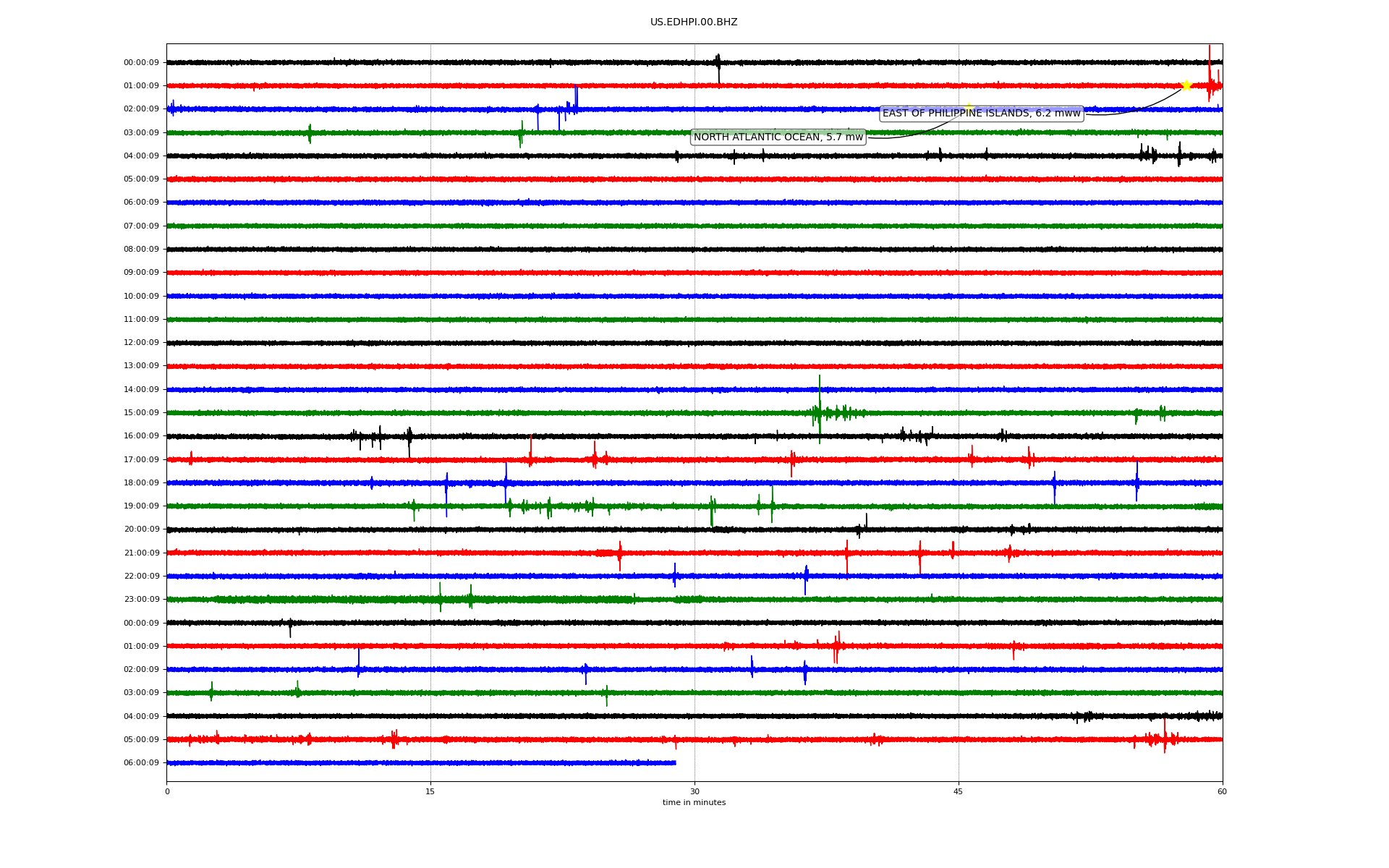Click the 10:00:09 trace time label
This screenshot has height=868, width=1389.
pyautogui.click(x=141, y=297)
